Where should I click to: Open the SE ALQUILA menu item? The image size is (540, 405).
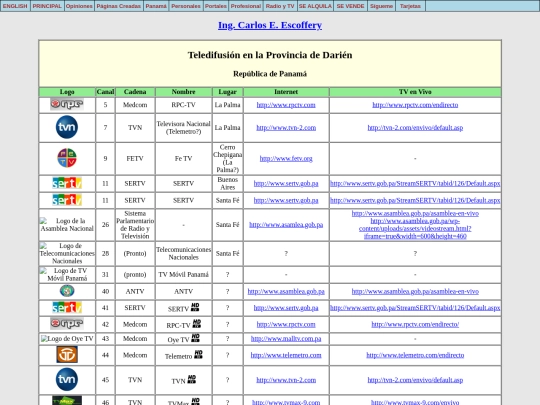(x=315, y=6)
